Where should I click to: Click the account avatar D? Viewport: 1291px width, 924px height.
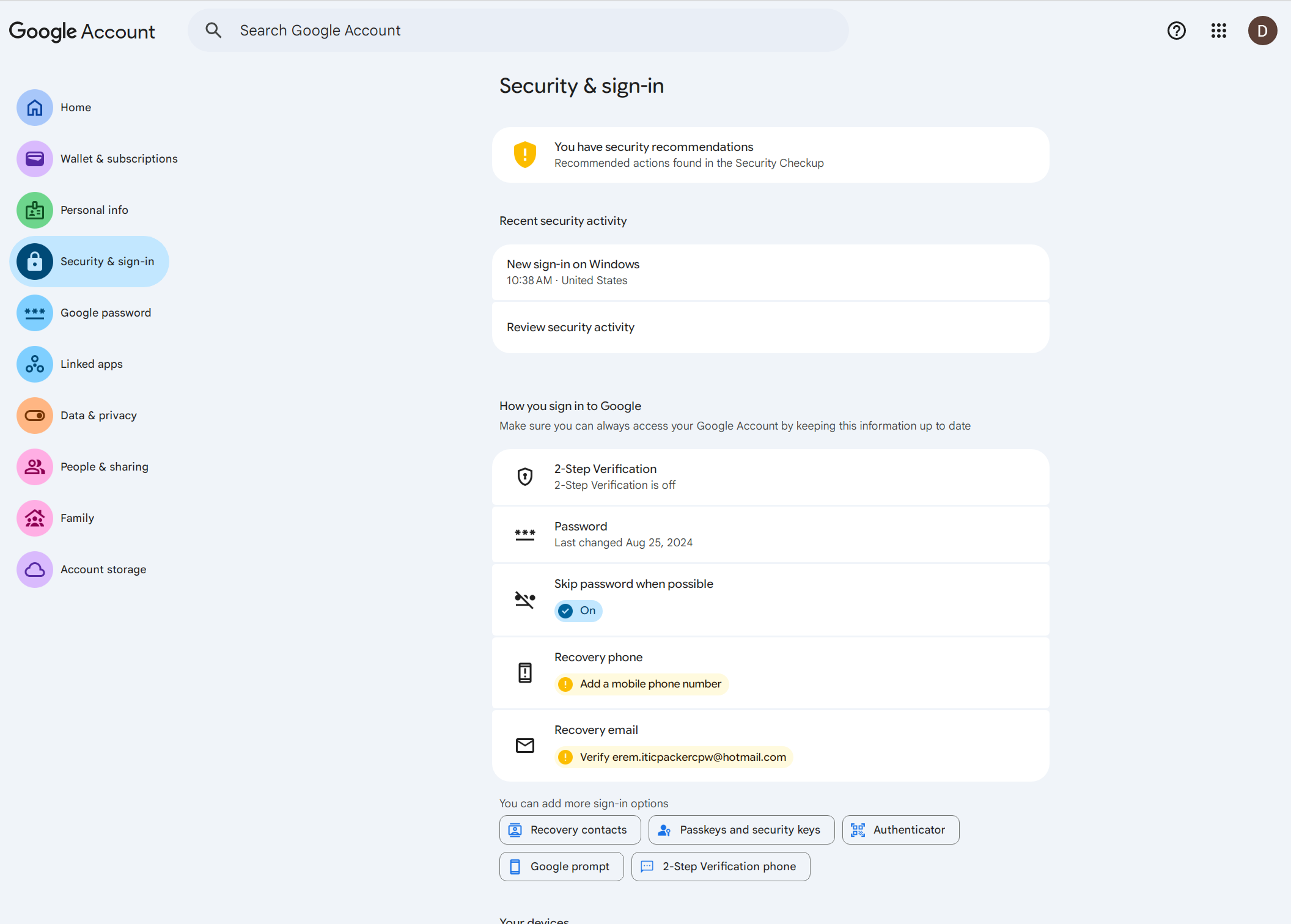[1262, 31]
